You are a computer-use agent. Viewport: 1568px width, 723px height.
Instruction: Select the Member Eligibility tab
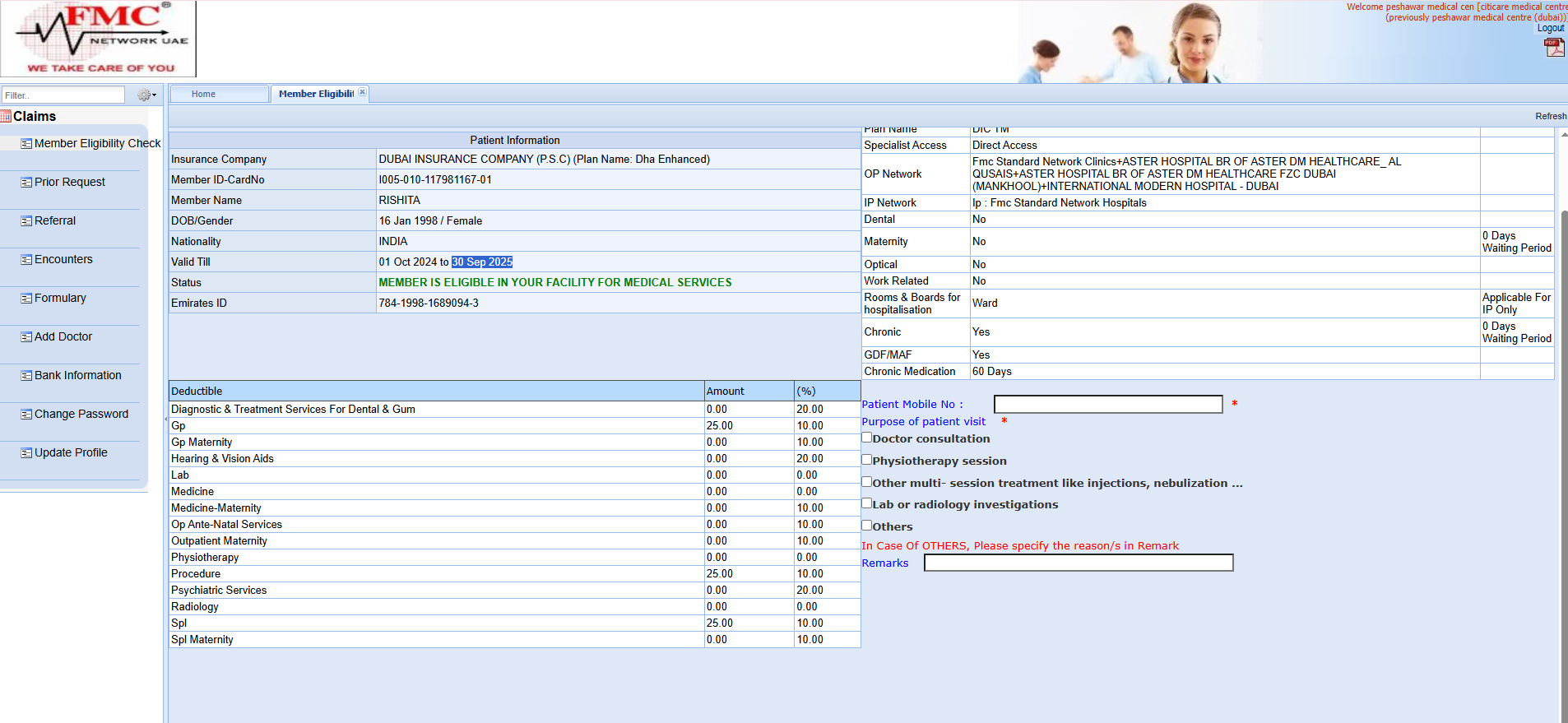[x=315, y=94]
